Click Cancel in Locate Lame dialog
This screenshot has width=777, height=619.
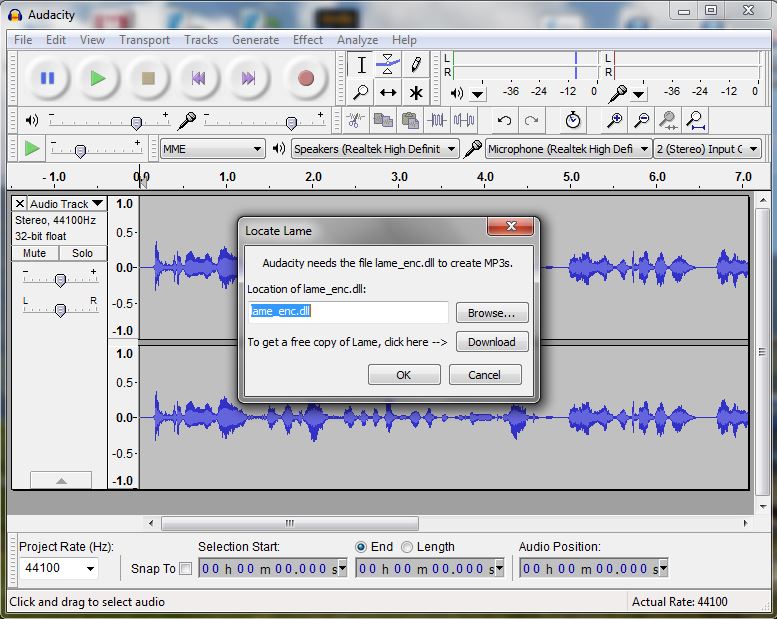tap(485, 375)
